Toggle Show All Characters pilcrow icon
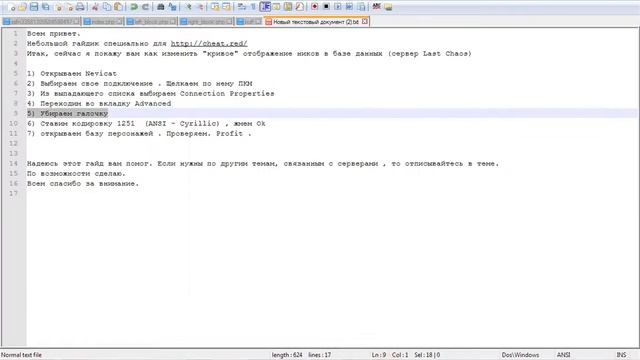The image size is (640, 360). click(253, 7)
